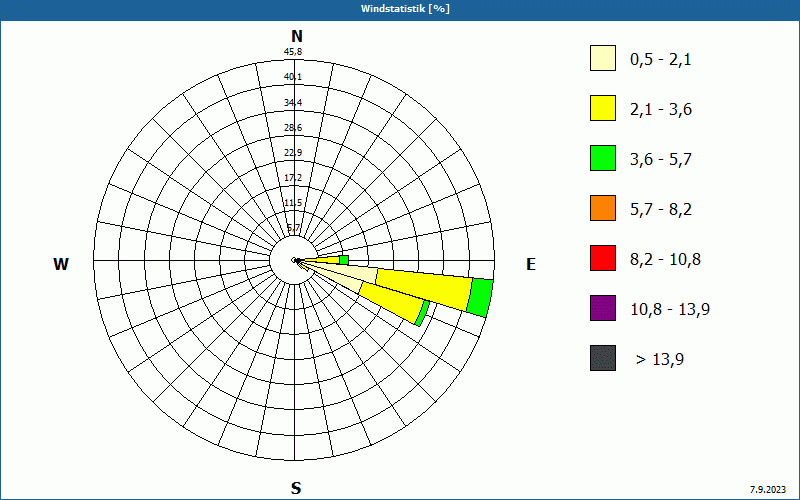This screenshot has height=500, width=800.
Task: Click the N compass label
Action: [296, 36]
